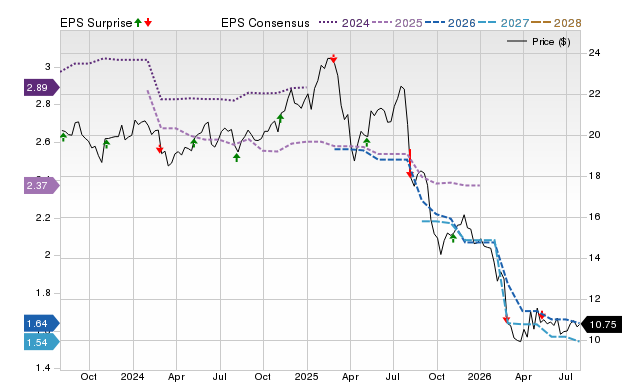Click the green surprise arrow in May 2025
This screenshot has height=382, width=640.
[367, 142]
